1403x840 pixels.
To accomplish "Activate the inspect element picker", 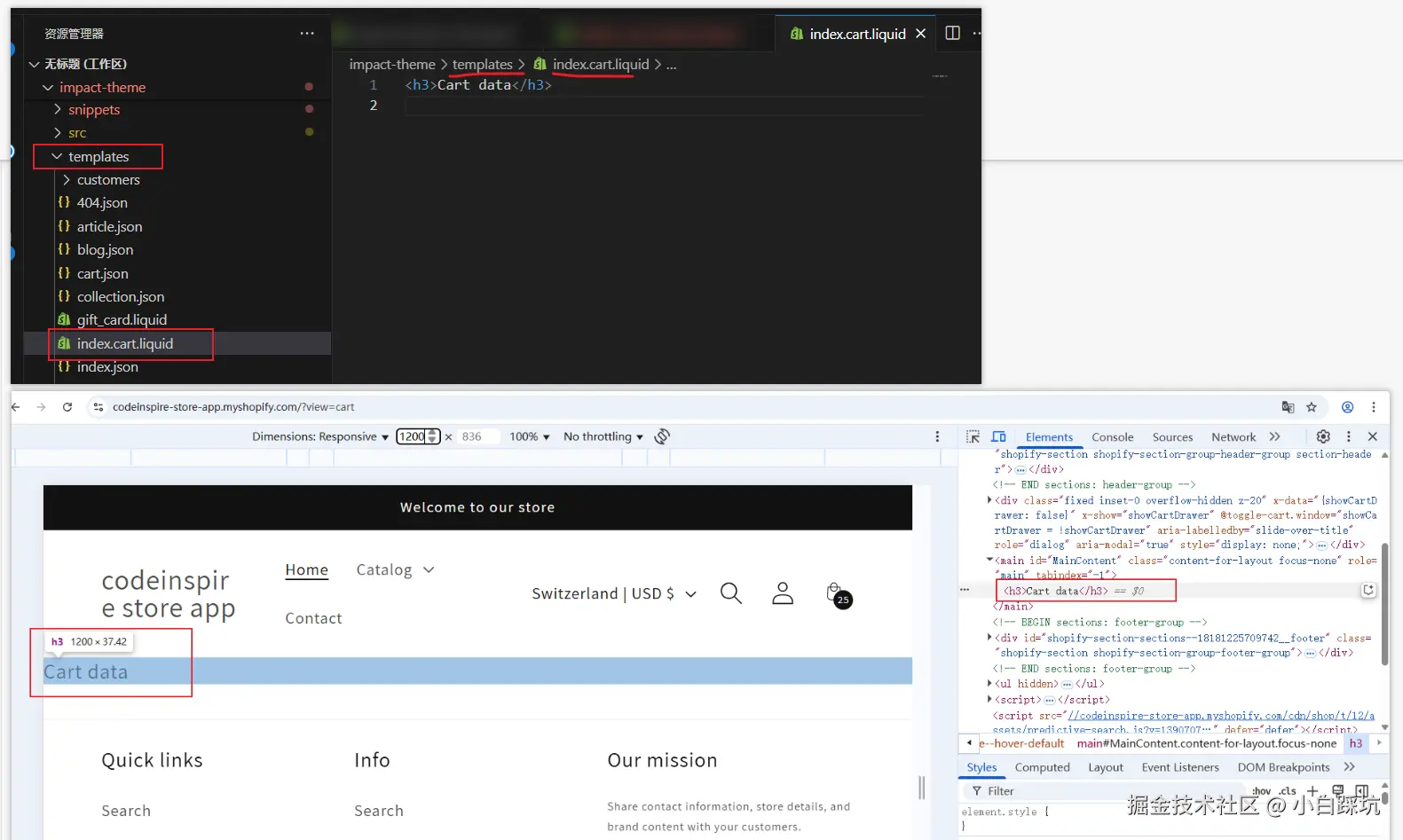I will pos(973,436).
